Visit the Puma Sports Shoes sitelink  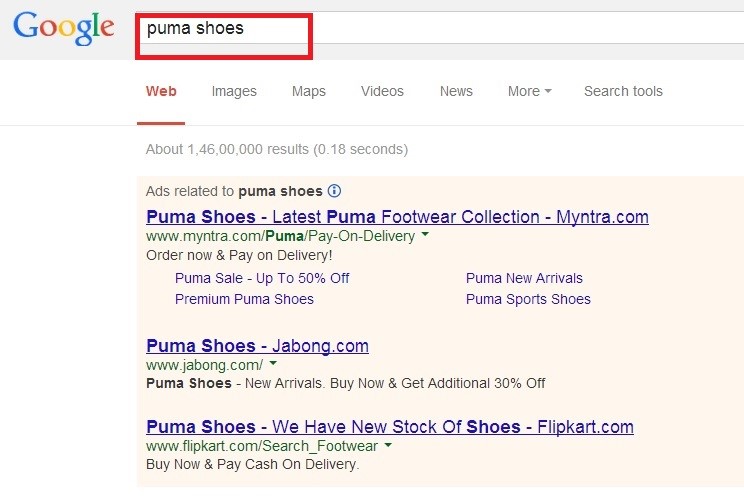click(528, 299)
